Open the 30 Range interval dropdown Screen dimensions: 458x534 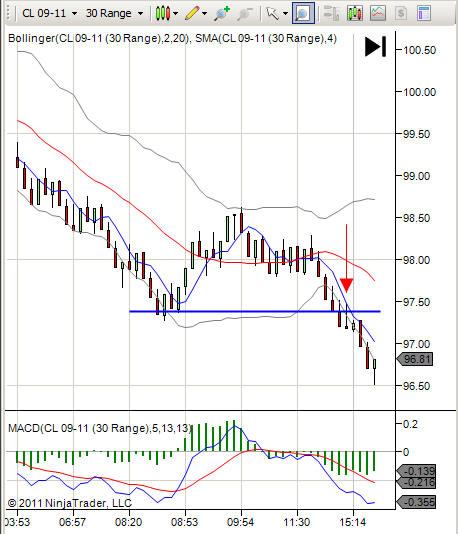[x=114, y=13]
